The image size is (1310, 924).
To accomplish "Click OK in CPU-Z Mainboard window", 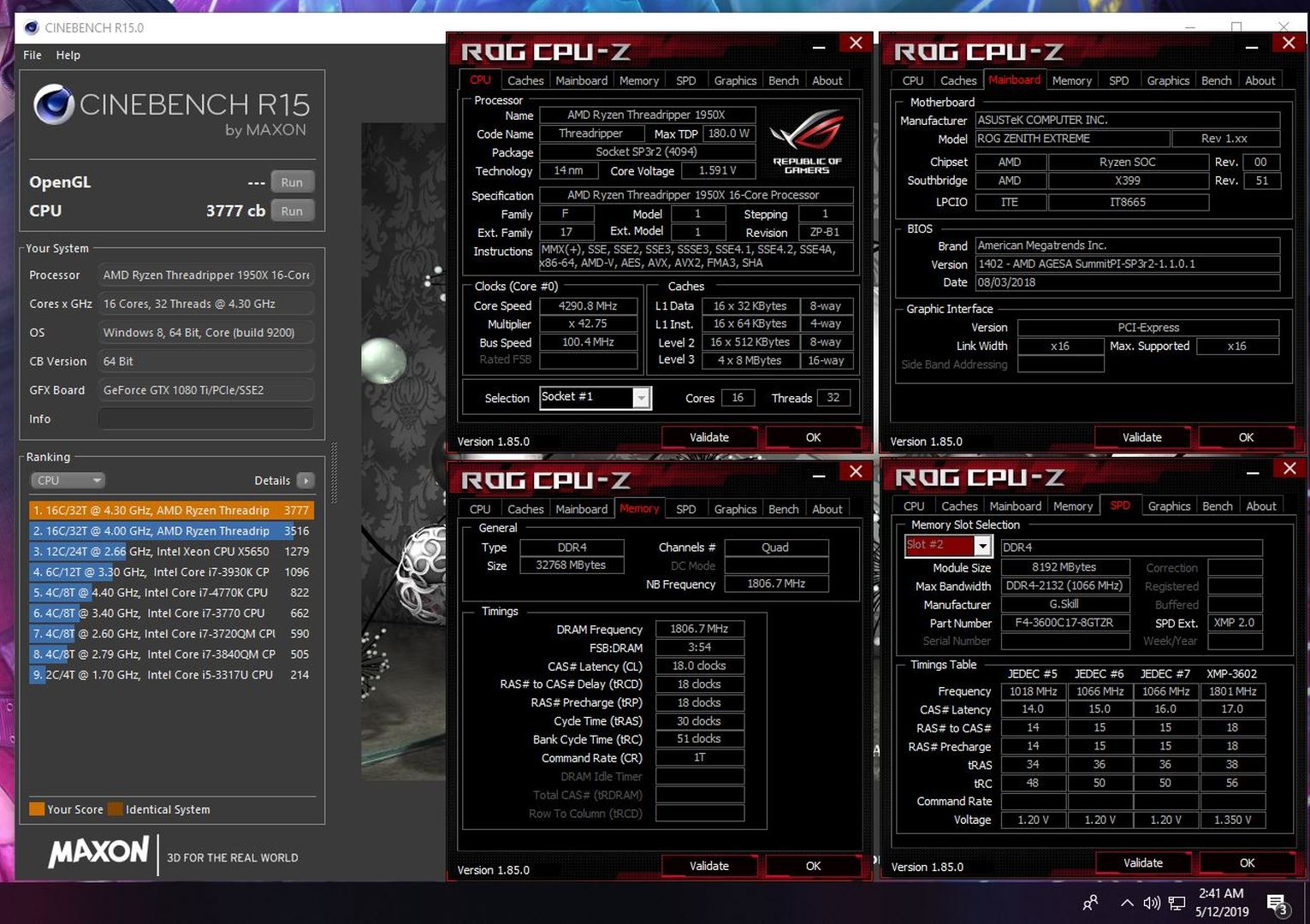I will tap(1246, 437).
